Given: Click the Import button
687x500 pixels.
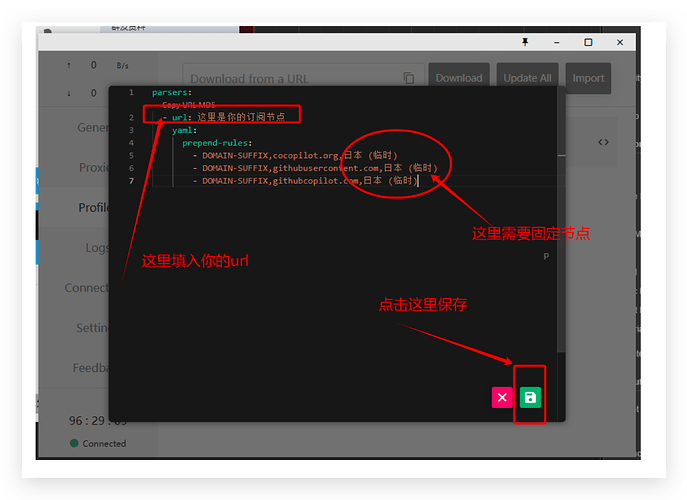Looking at the screenshot, I should 588,78.
